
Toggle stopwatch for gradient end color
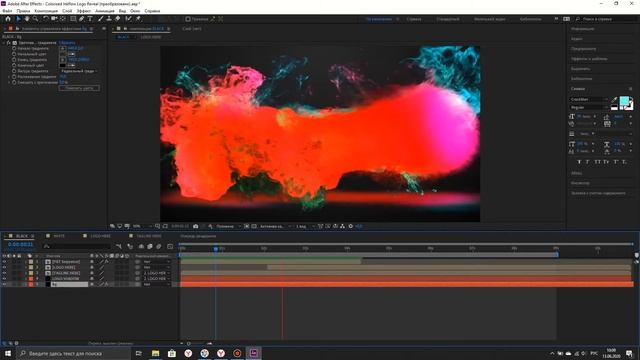(14, 65)
